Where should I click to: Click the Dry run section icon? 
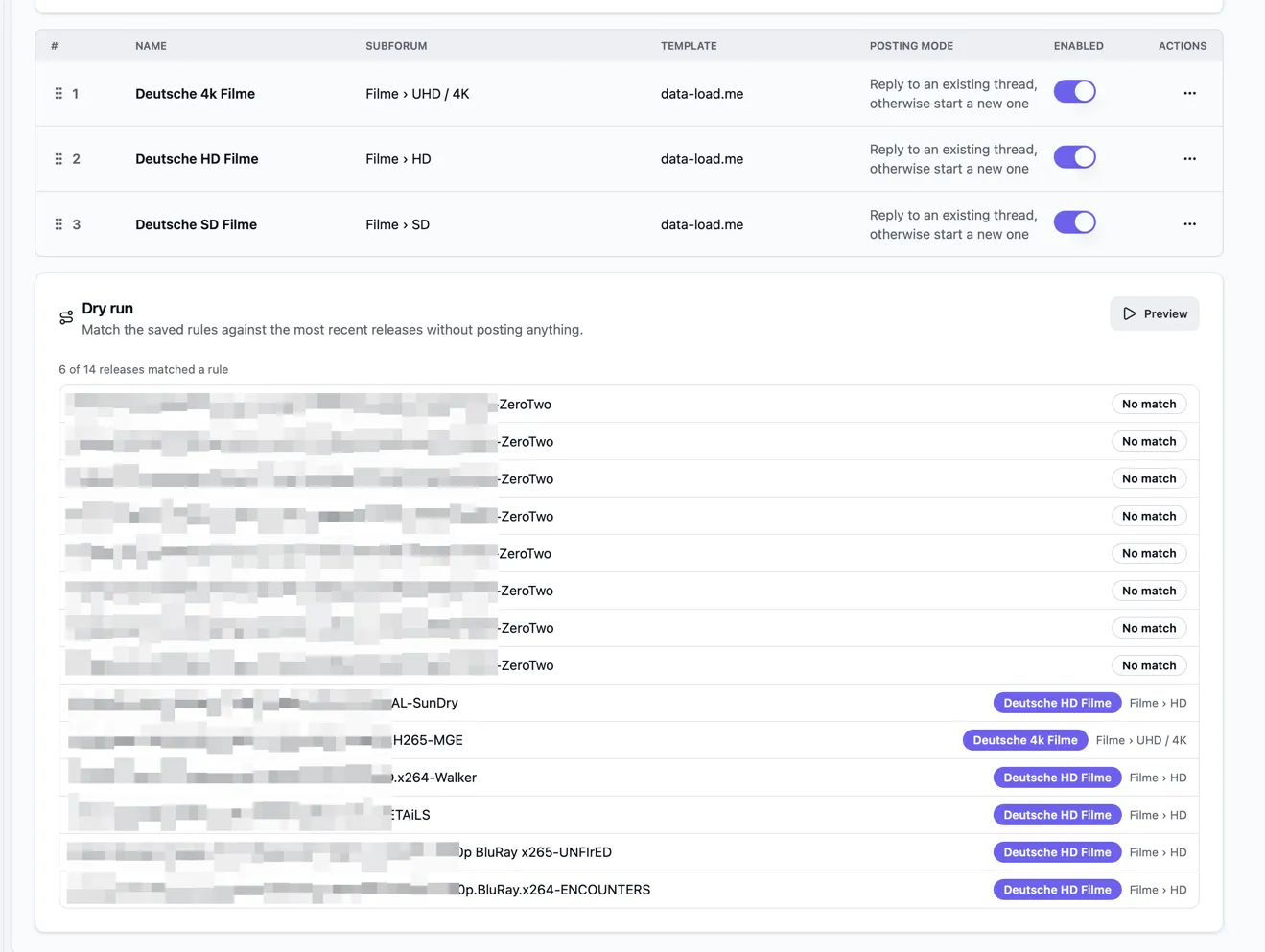[x=66, y=317]
